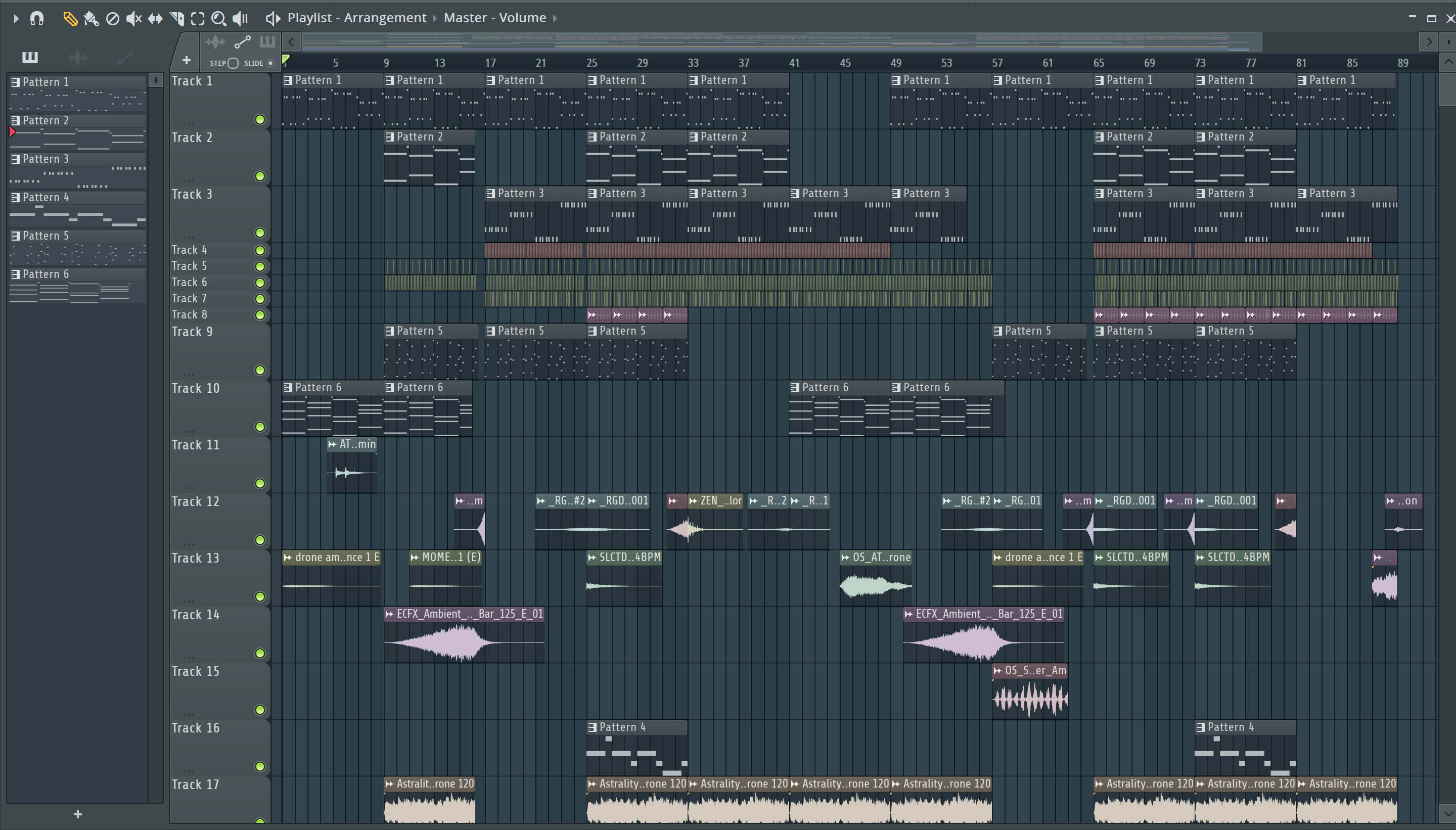Show pattern clips in picker panel

pyautogui.click(x=30, y=57)
